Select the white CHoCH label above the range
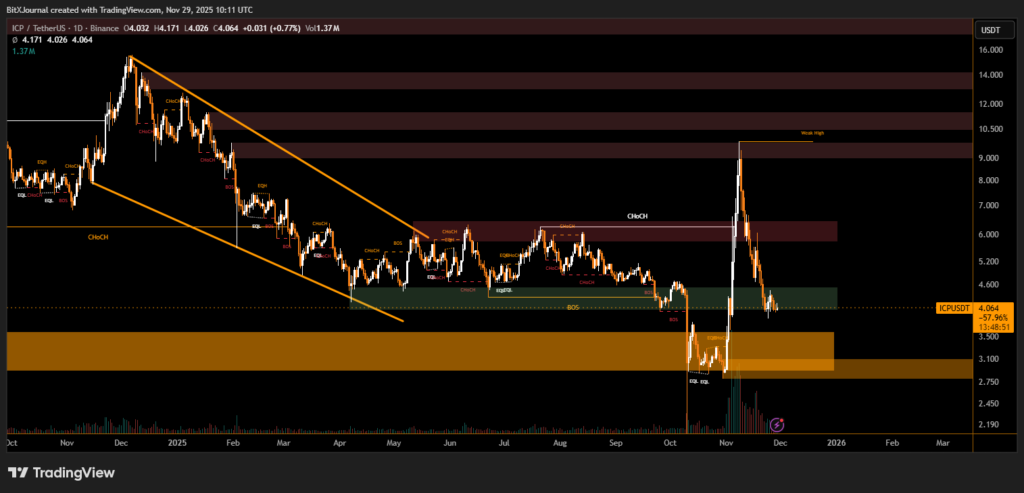1024x493 pixels. tap(637, 215)
